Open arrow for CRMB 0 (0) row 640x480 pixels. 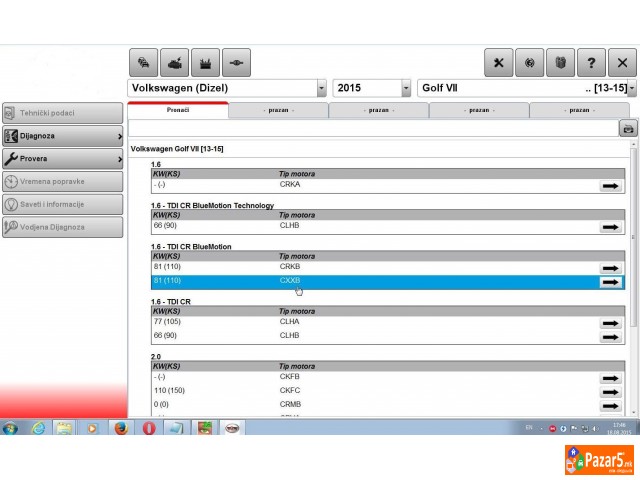point(610,406)
